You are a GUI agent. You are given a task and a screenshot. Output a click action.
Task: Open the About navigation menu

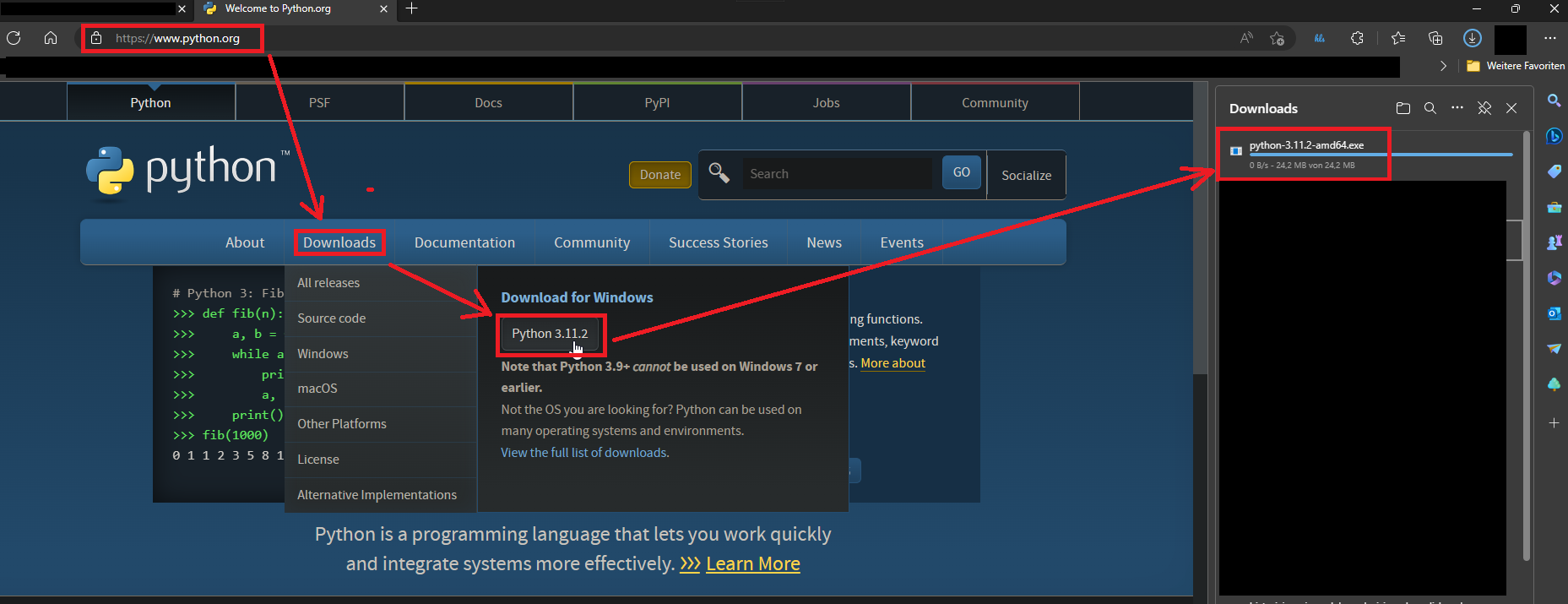pyautogui.click(x=245, y=242)
